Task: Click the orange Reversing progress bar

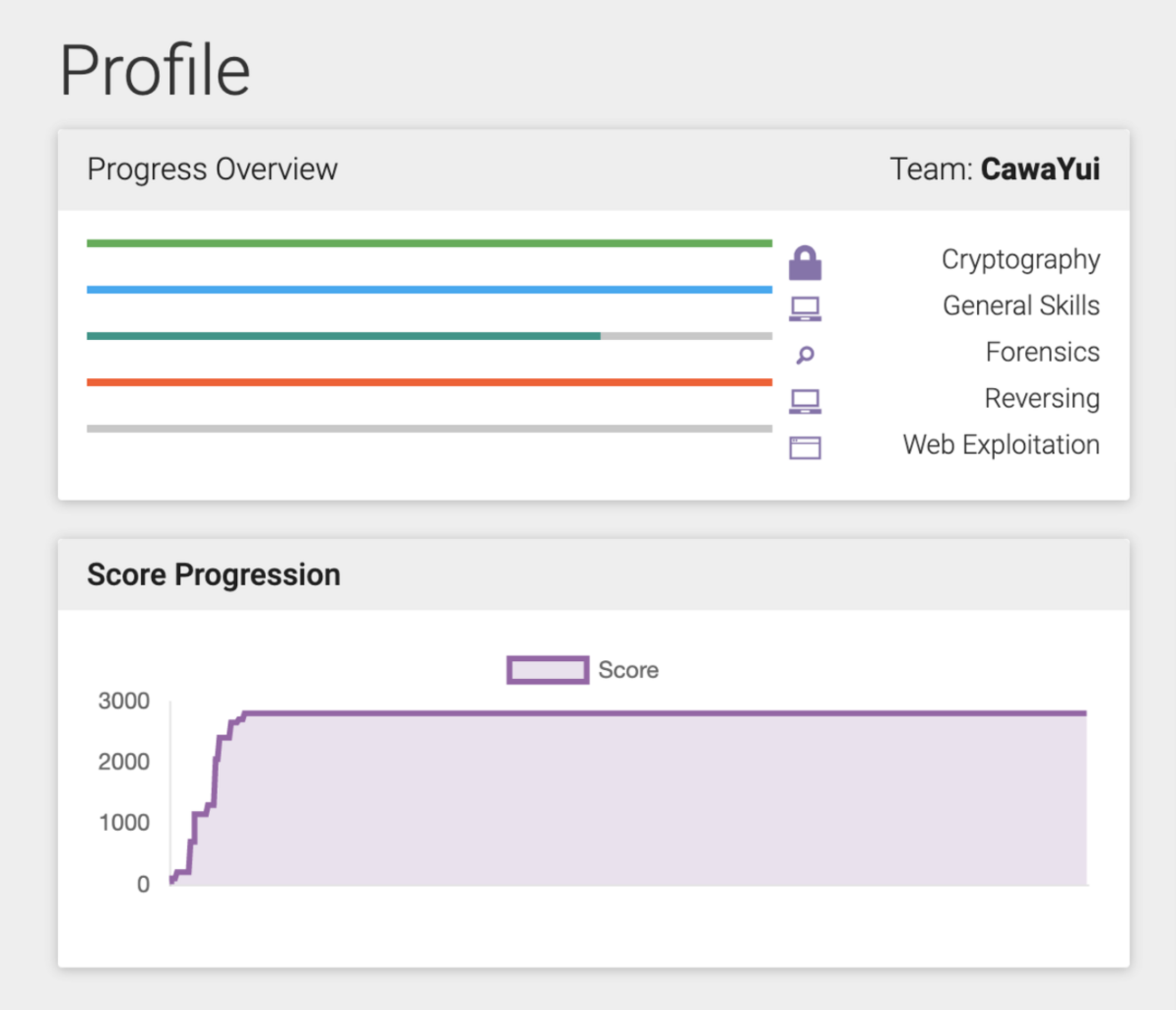Action: click(x=429, y=382)
